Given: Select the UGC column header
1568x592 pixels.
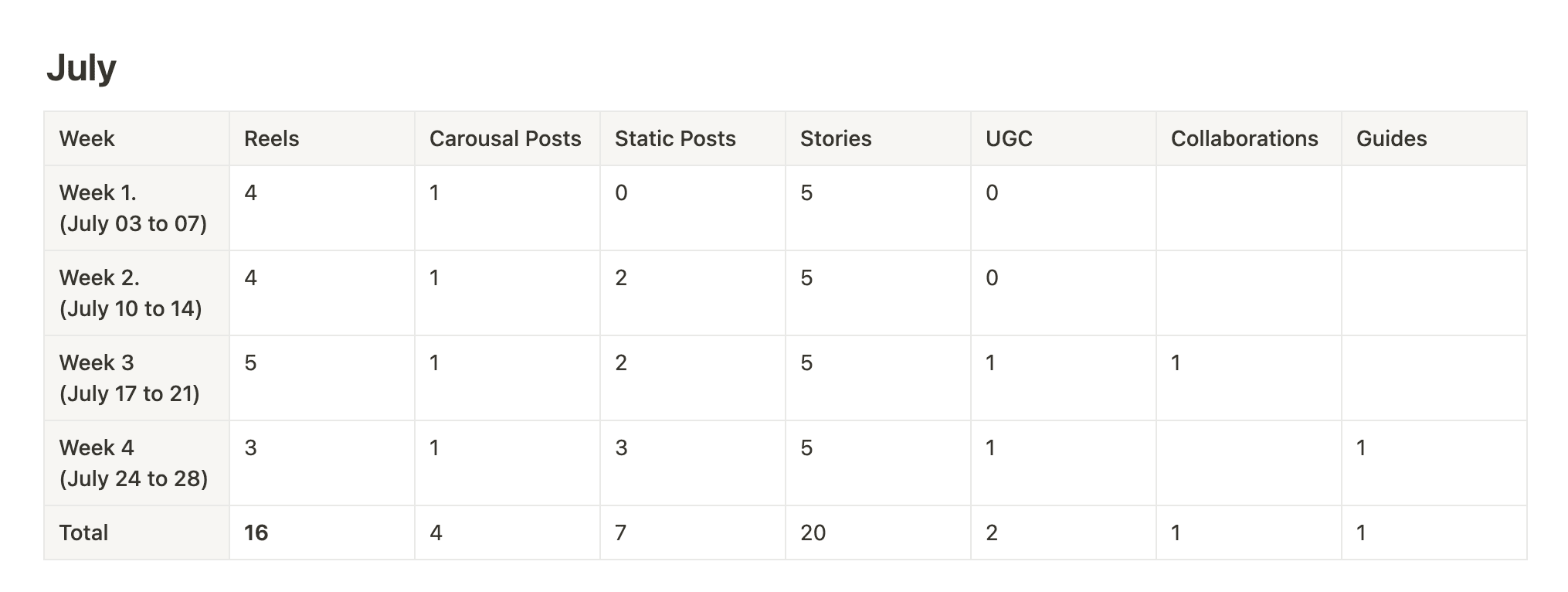Looking at the screenshot, I should click(x=1064, y=138).
